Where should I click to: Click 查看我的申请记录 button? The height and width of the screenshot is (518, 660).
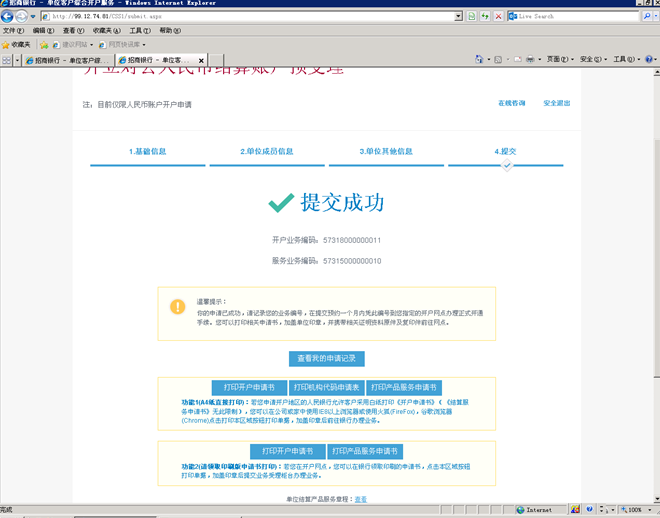point(327,358)
